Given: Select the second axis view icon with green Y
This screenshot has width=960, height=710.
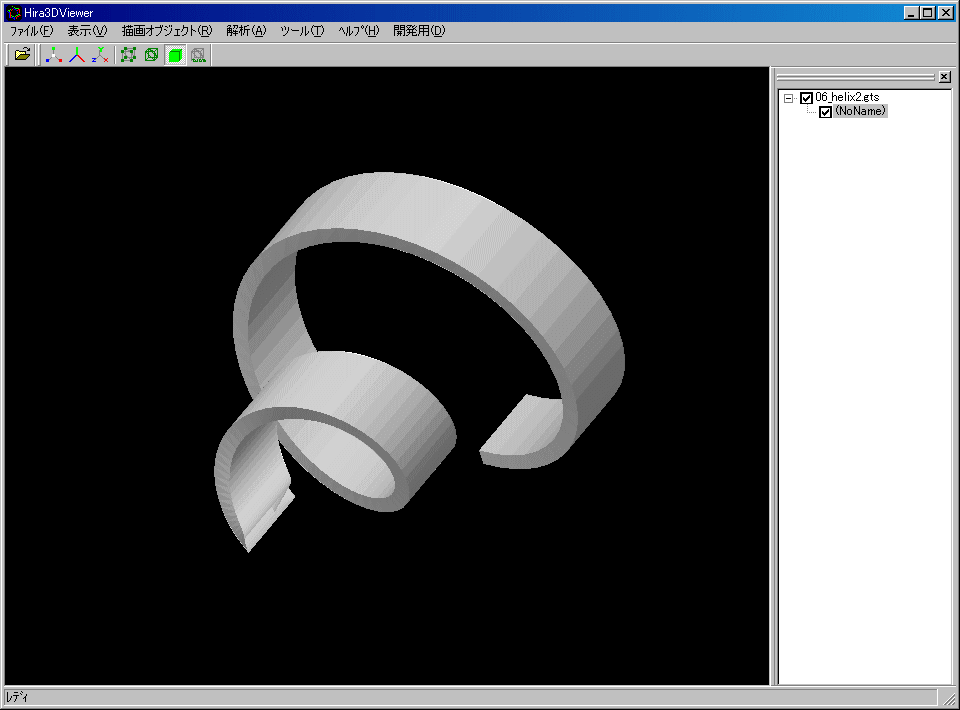Looking at the screenshot, I should [x=76, y=55].
